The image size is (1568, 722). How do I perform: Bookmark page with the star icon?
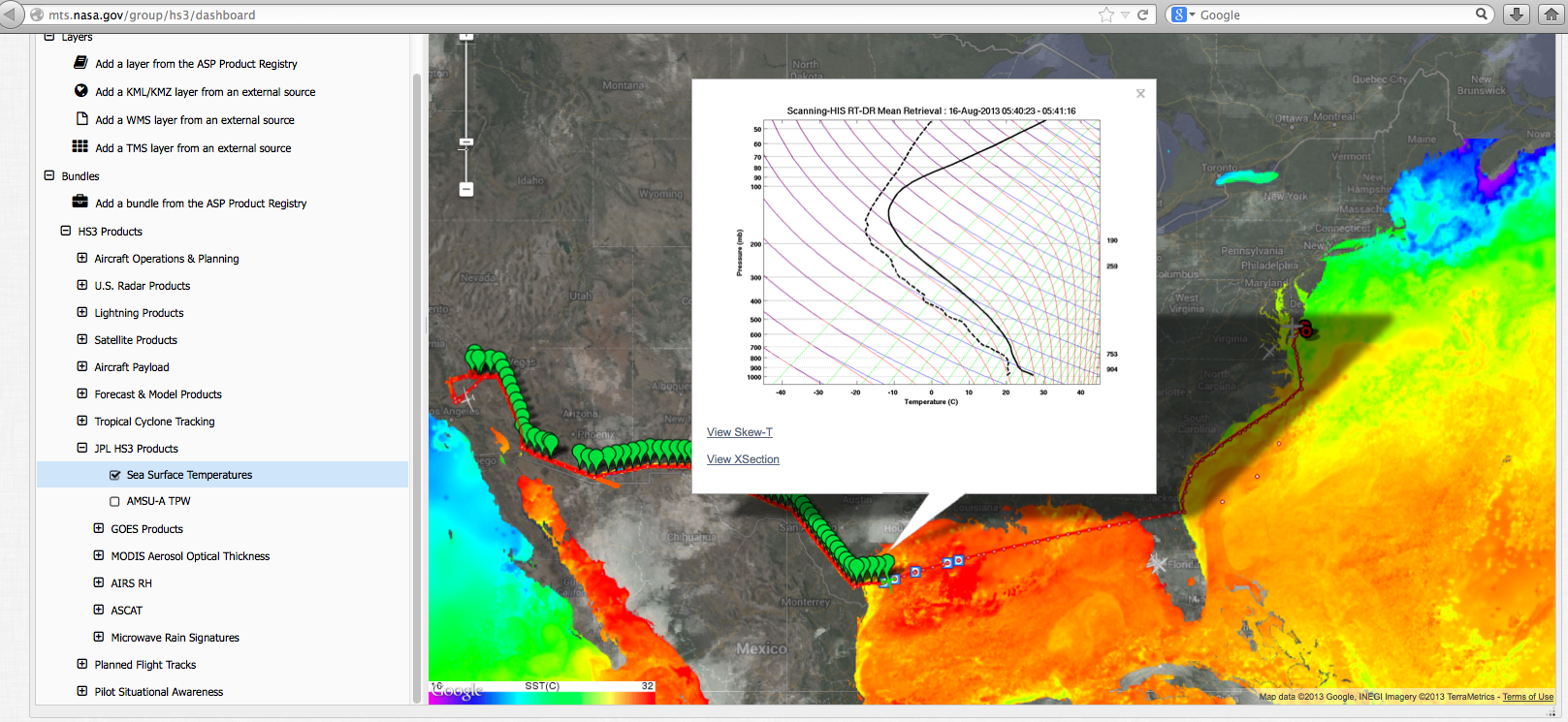pyautogui.click(x=1105, y=15)
